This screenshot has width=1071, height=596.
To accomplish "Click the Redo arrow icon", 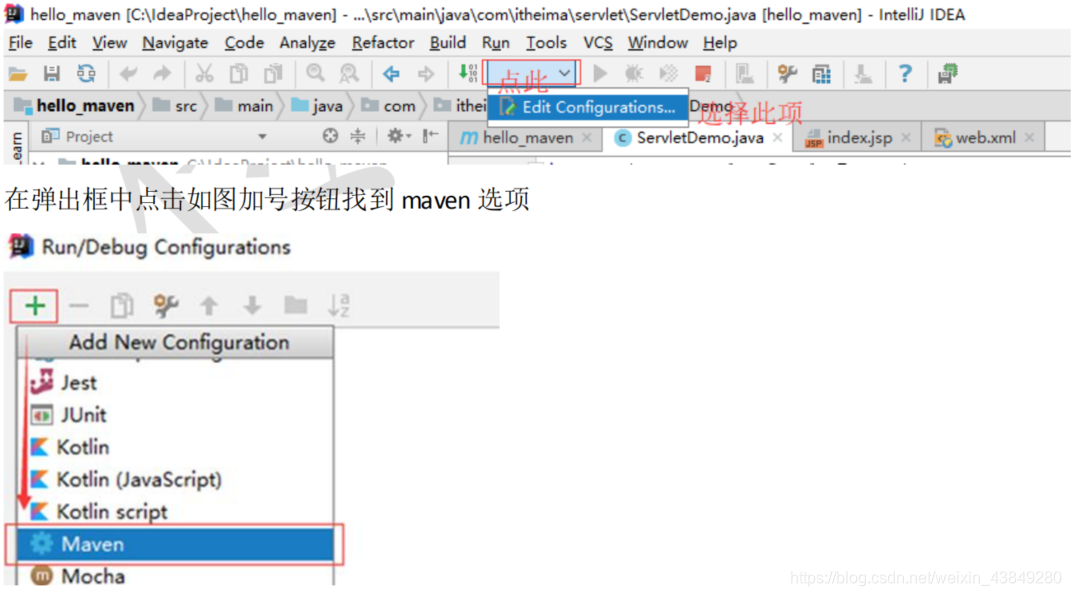I will pyautogui.click(x=163, y=74).
